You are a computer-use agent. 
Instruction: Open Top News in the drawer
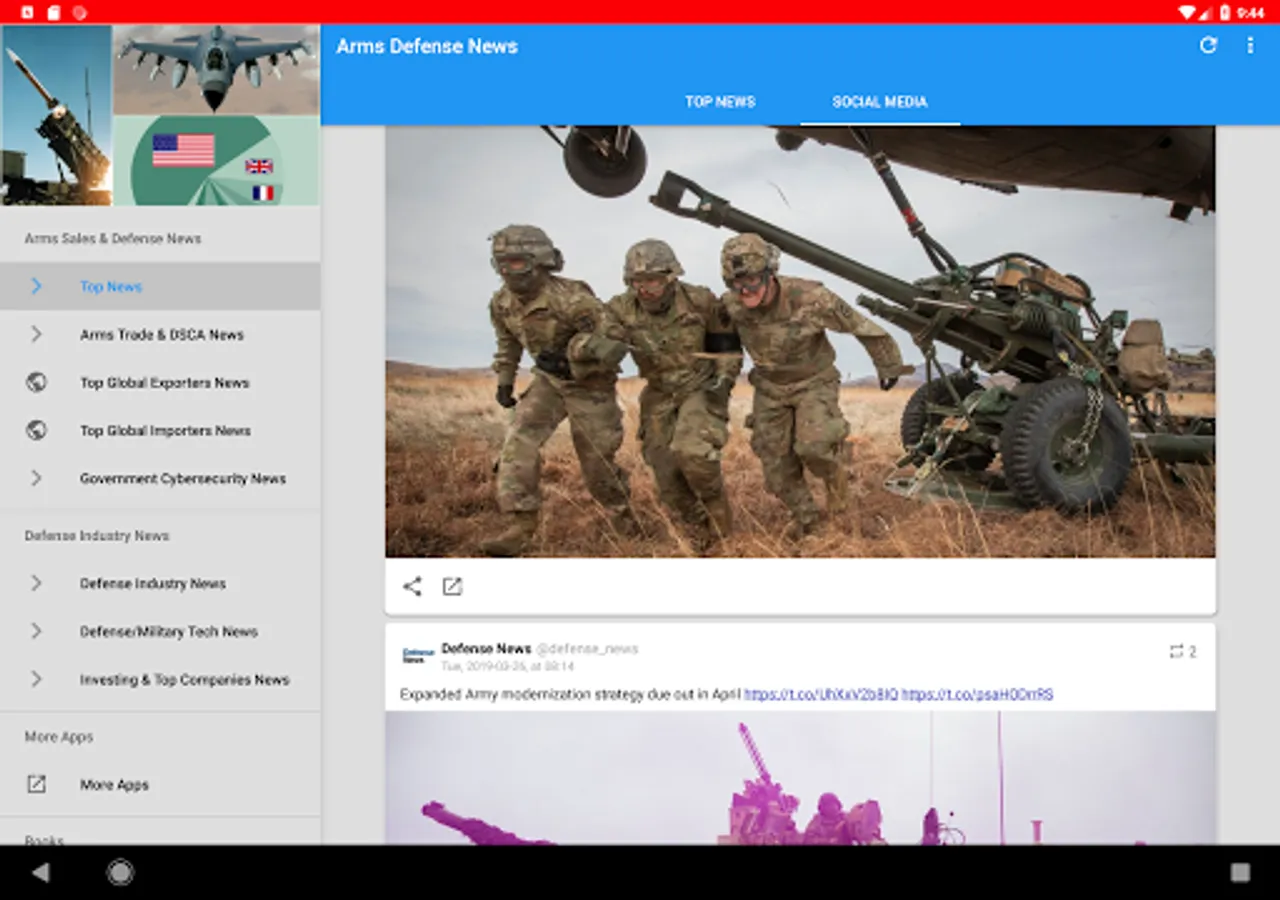(160, 286)
